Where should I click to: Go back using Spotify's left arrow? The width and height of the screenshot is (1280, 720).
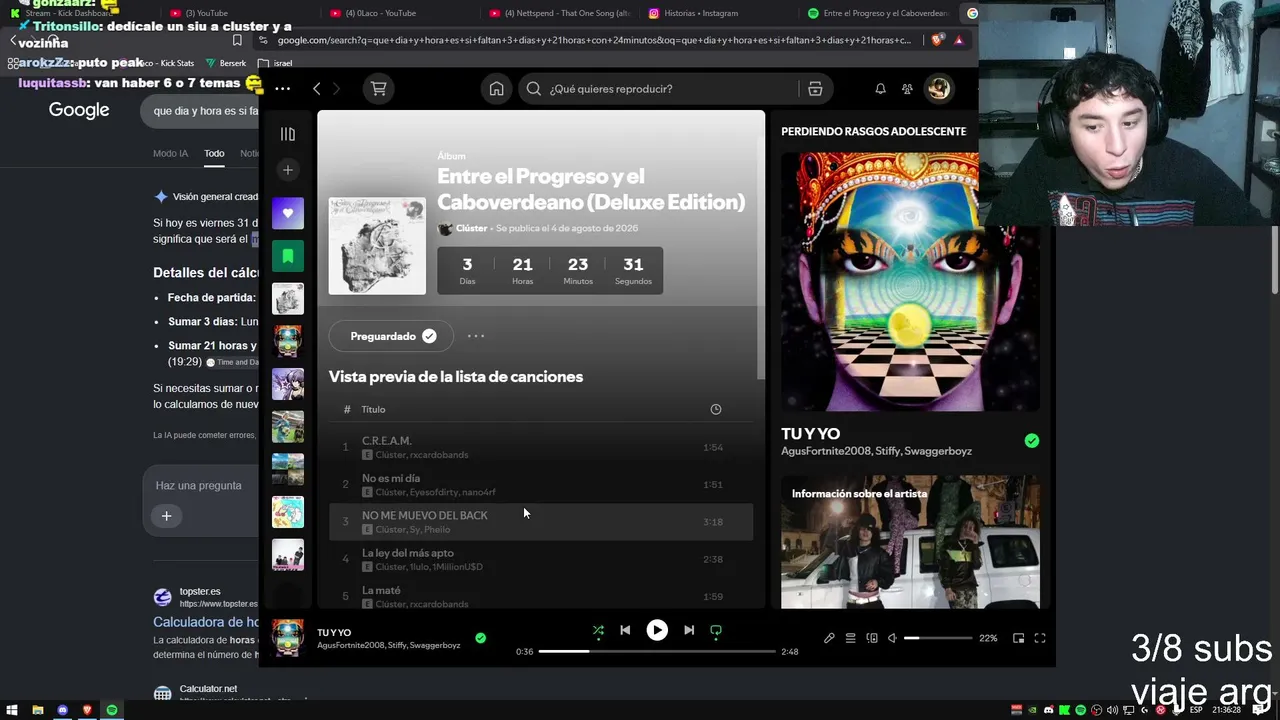click(317, 89)
